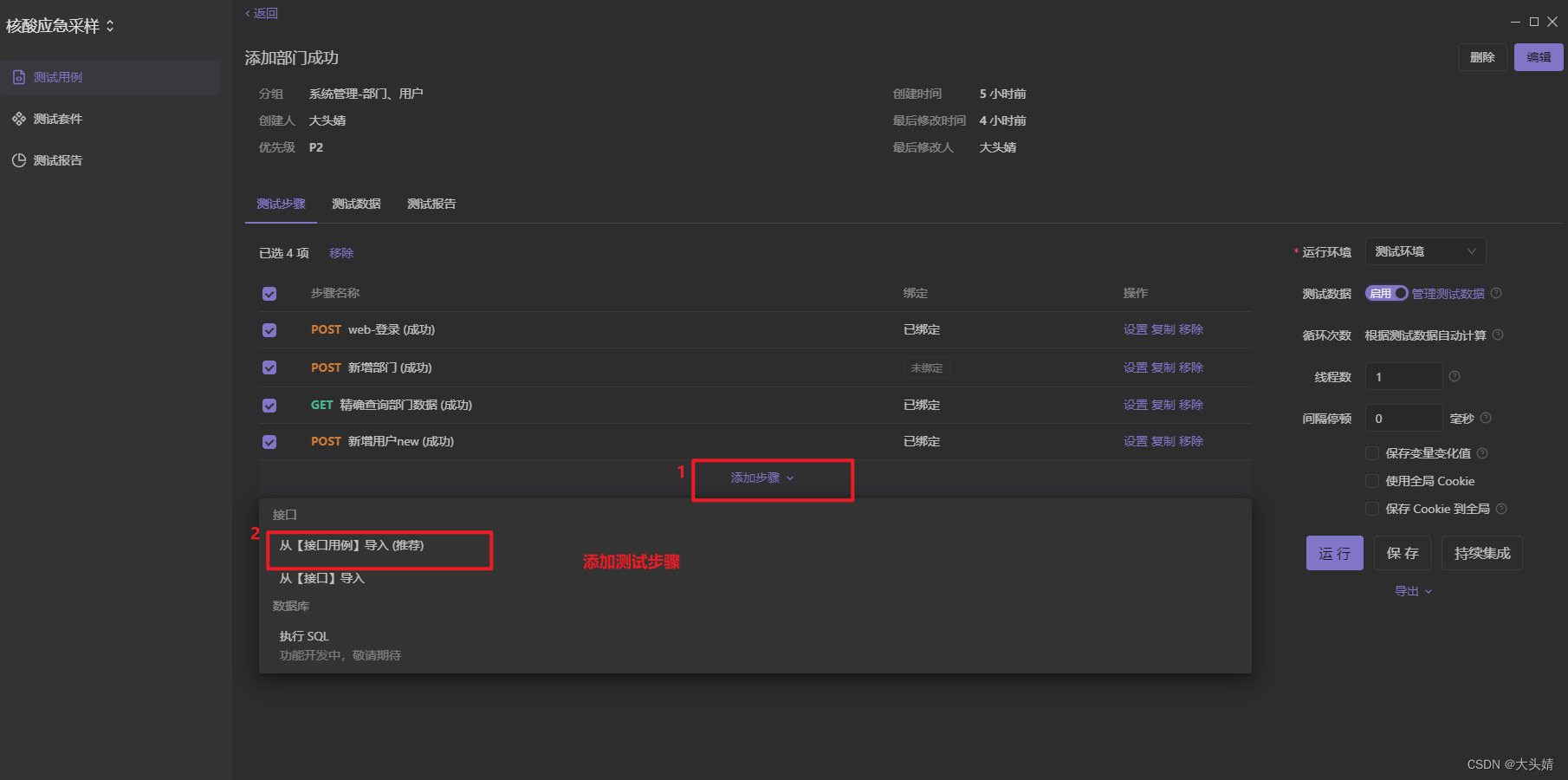Uncheck the 新增用户new step checkbox
Viewport: 1568px width, 780px height.
point(269,442)
